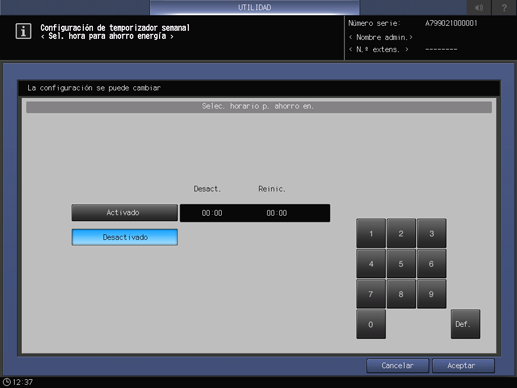Tap keypad number 9

pyautogui.click(x=432, y=294)
